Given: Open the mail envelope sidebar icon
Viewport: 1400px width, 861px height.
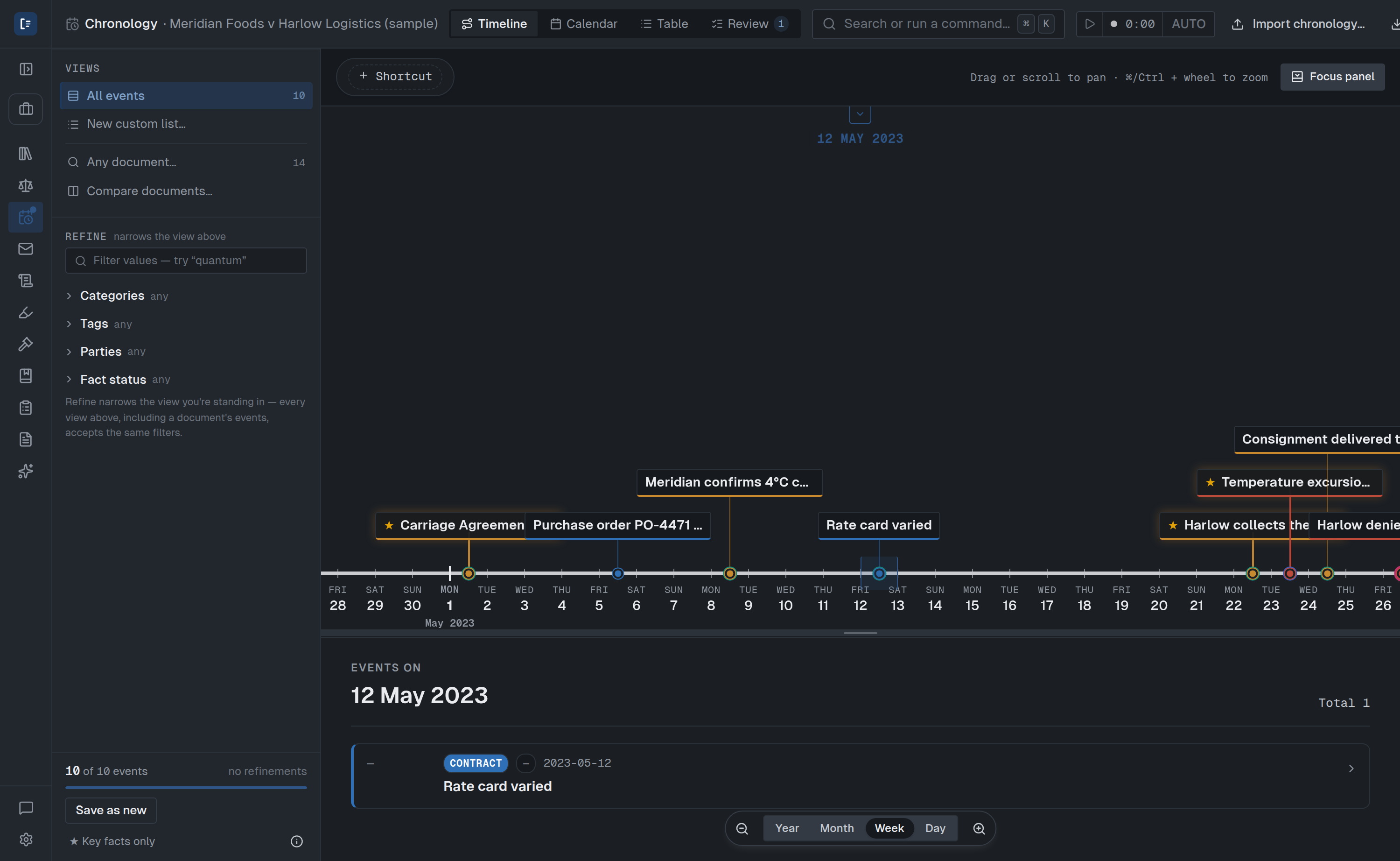Looking at the screenshot, I should tap(26, 249).
